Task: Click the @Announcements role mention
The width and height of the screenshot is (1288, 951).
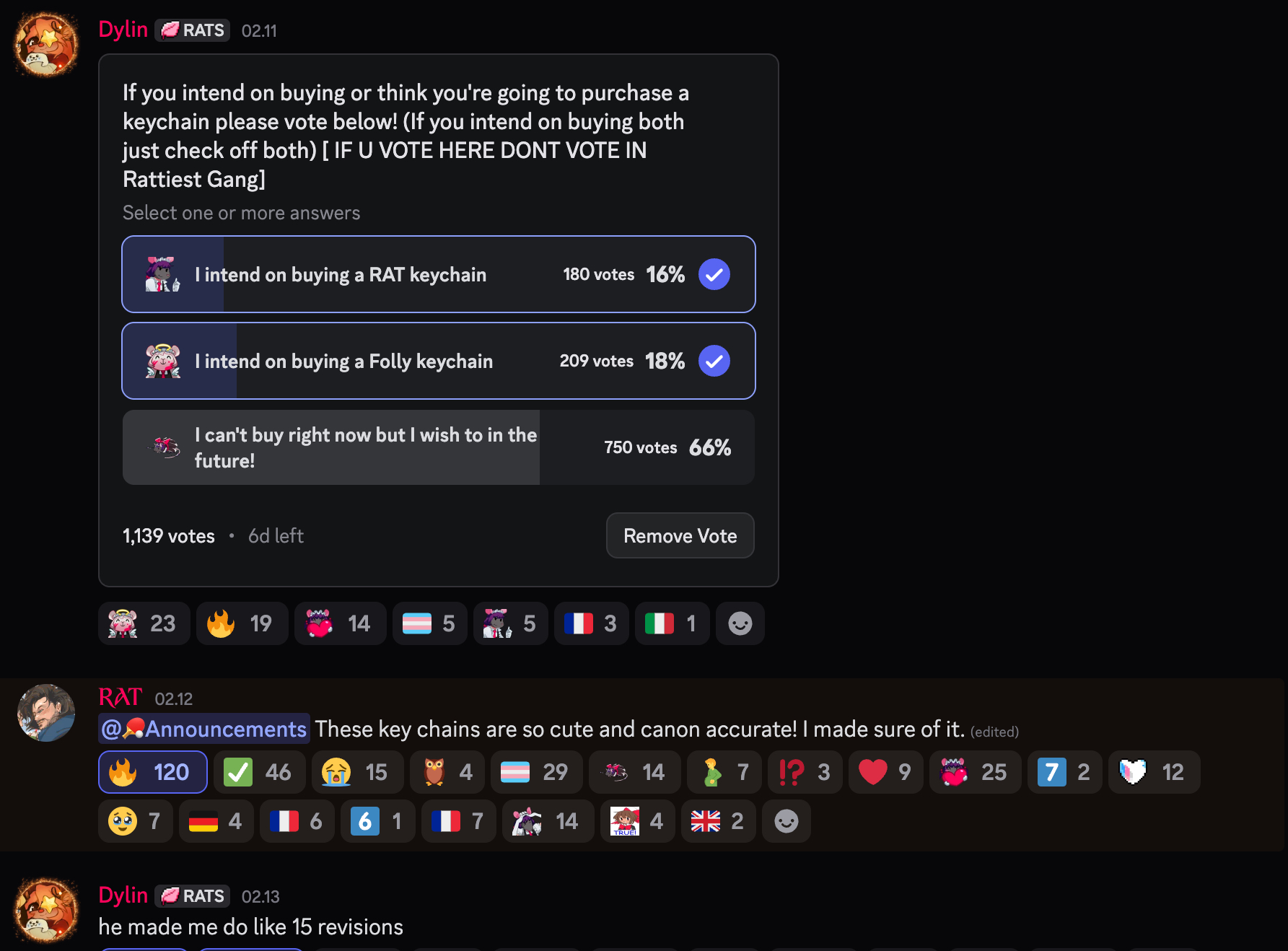Action: point(204,729)
